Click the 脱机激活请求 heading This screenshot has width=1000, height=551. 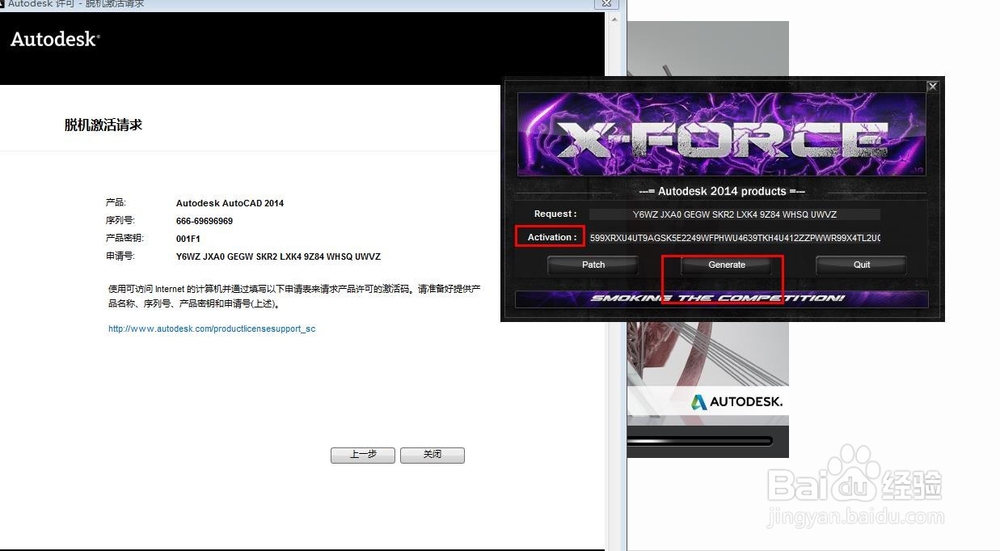coord(103,125)
